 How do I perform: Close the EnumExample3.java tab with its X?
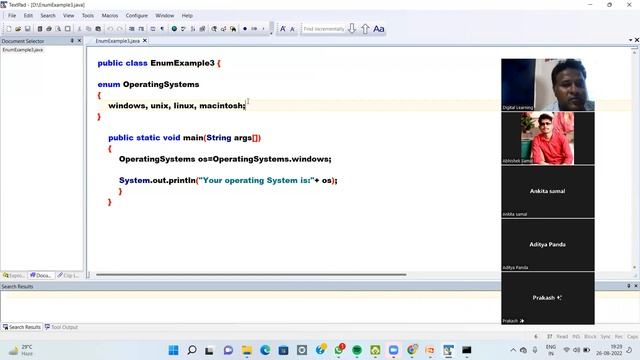145,41
